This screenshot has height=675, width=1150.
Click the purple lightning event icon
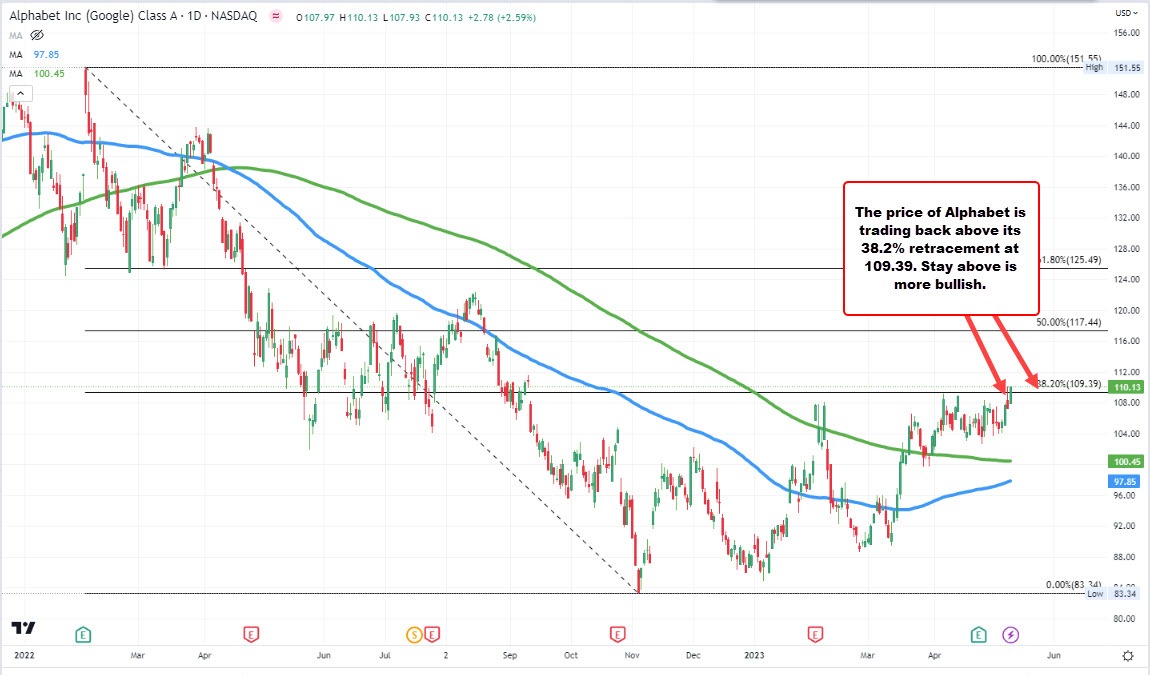[1011, 635]
